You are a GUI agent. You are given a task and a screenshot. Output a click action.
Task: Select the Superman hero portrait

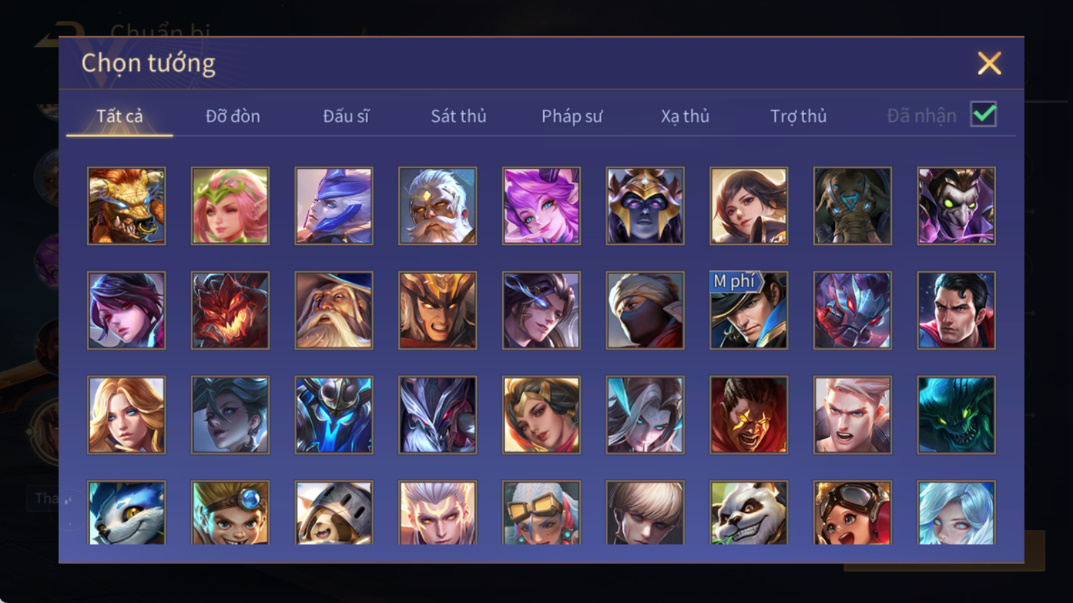(x=956, y=310)
